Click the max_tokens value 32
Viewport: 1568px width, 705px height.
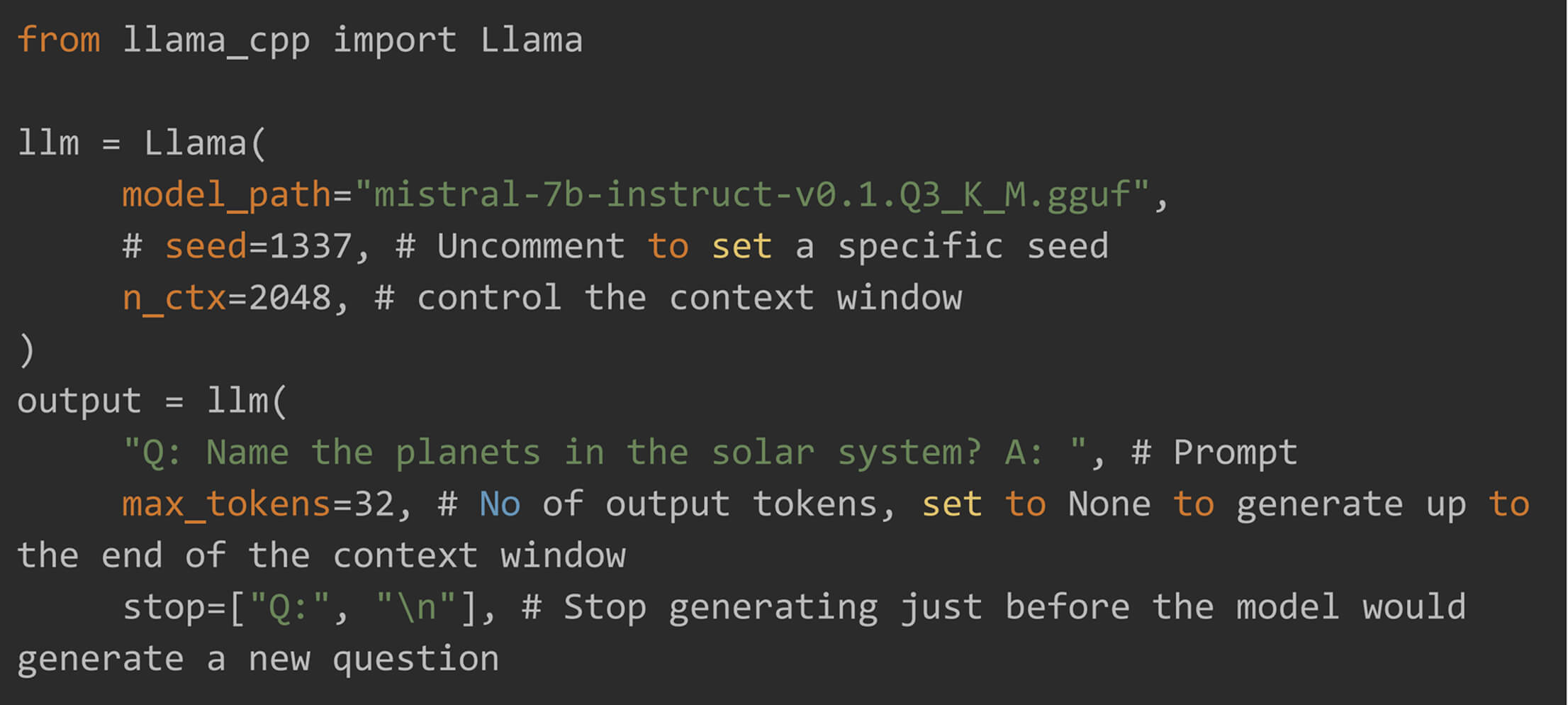[374, 504]
